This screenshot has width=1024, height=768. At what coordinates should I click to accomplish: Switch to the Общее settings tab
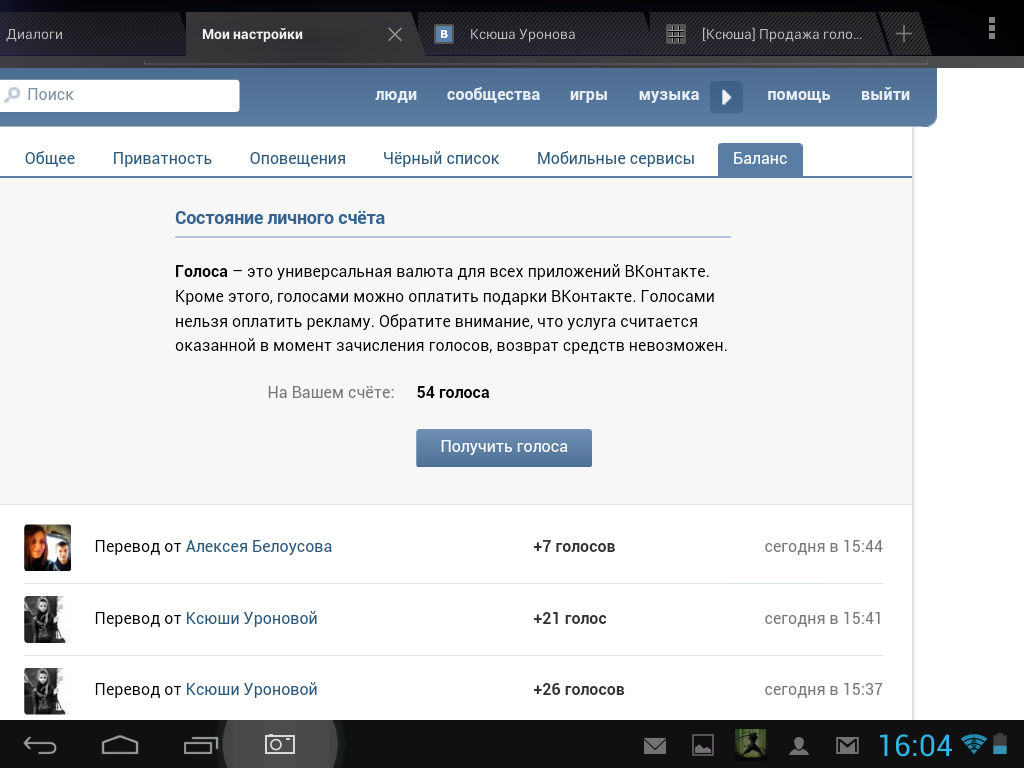click(x=50, y=159)
